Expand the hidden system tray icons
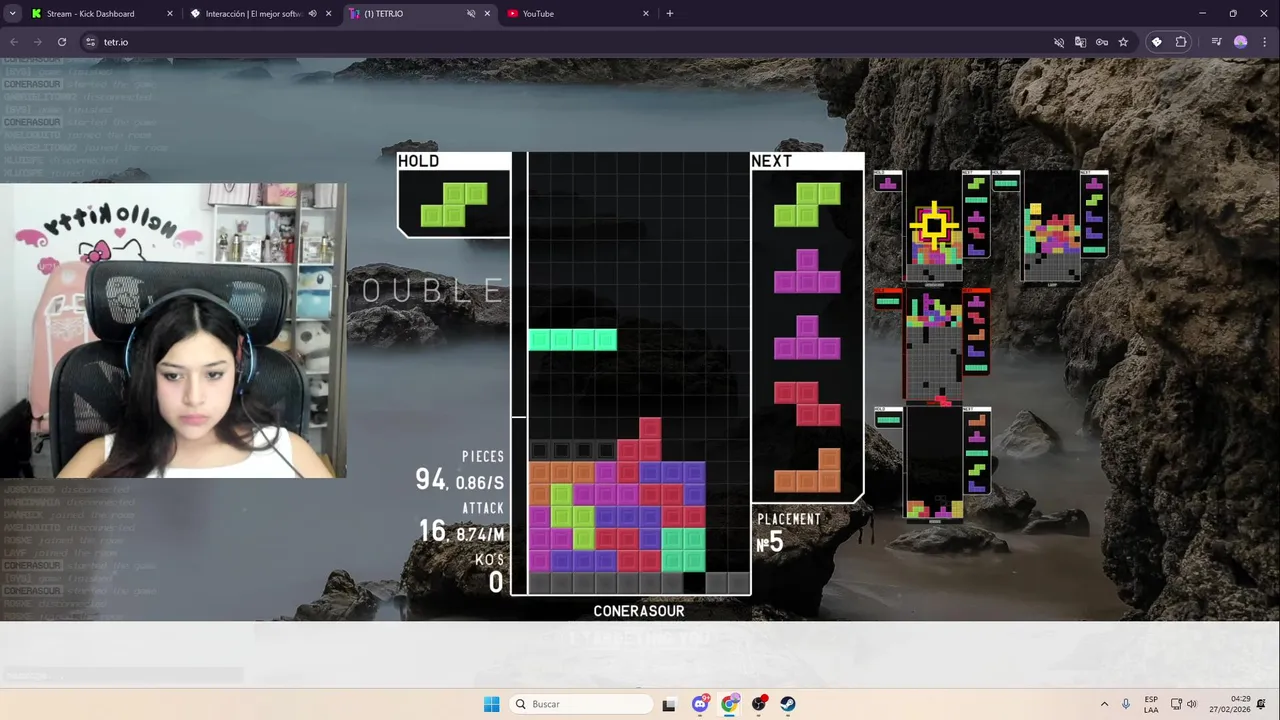 click(x=1104, y=704)
